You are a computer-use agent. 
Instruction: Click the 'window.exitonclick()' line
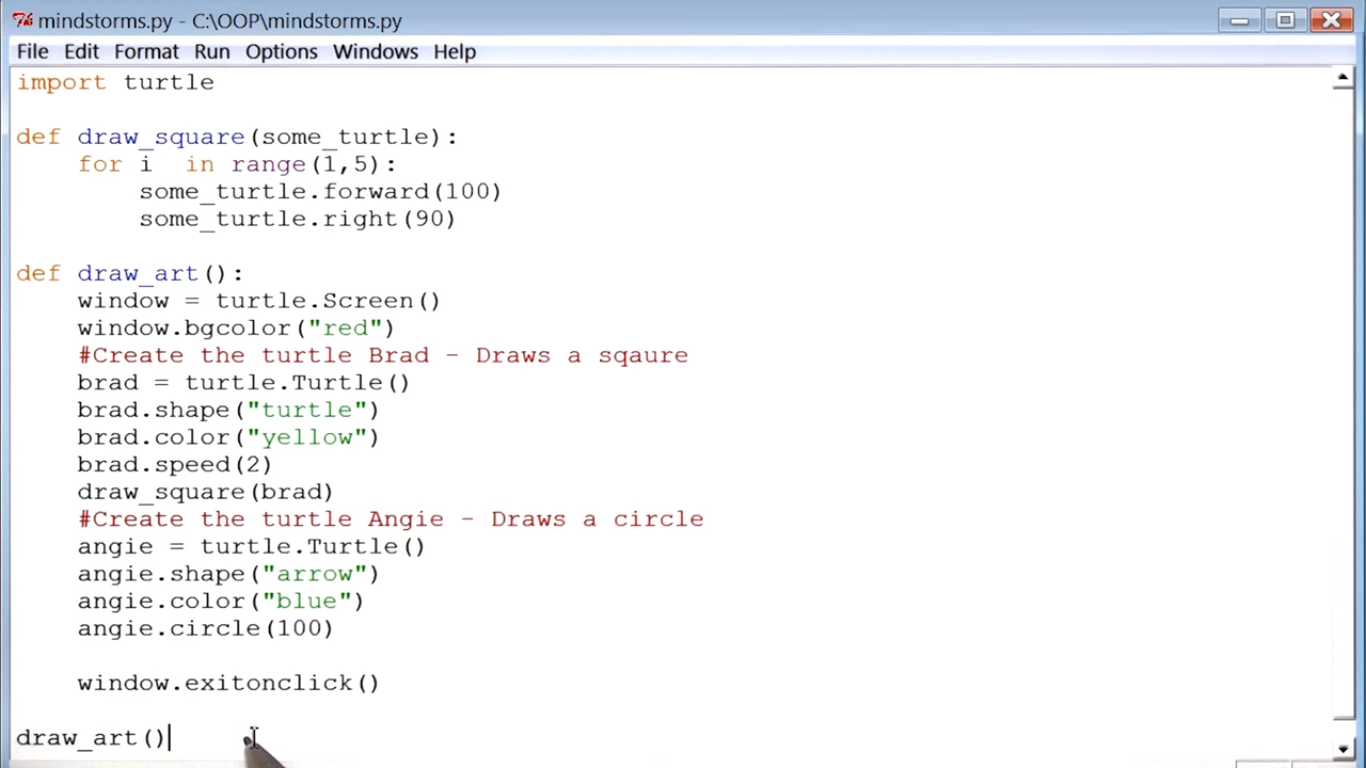(228, 683)
